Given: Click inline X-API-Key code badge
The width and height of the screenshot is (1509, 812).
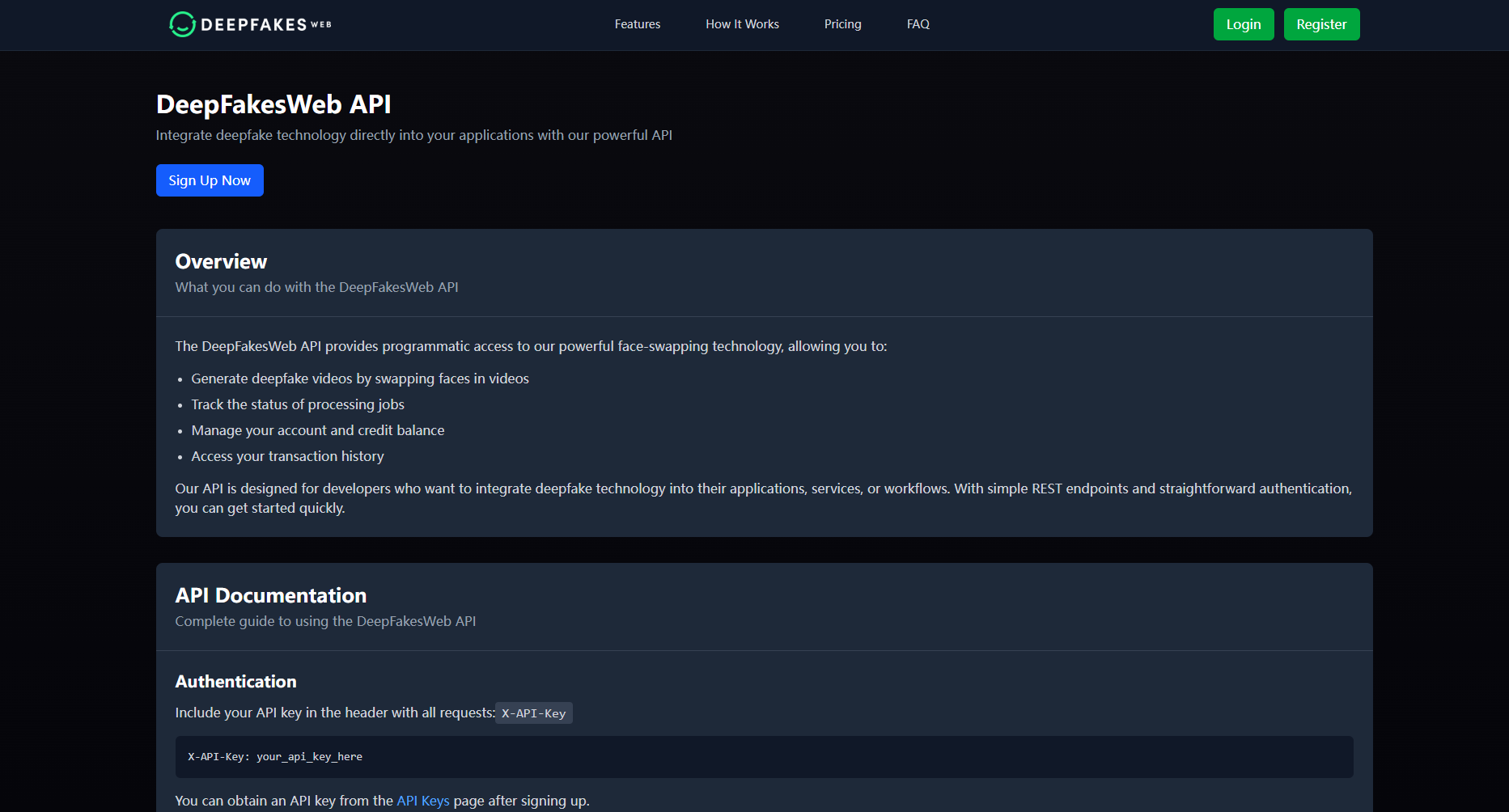Looking at the screenshot, I should point(533,713).
